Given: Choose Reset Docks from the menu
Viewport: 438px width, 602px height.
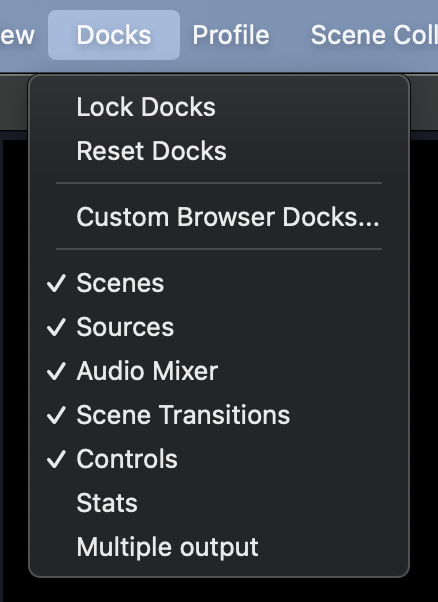Looking at the screenshot, I should click(x=219, y=151).
